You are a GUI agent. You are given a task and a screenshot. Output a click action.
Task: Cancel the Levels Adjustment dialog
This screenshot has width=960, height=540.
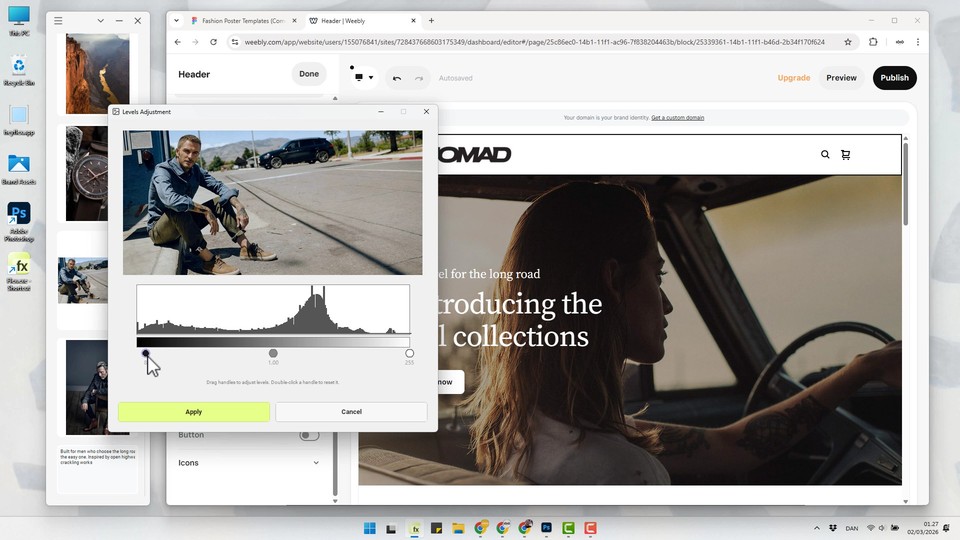351,412
